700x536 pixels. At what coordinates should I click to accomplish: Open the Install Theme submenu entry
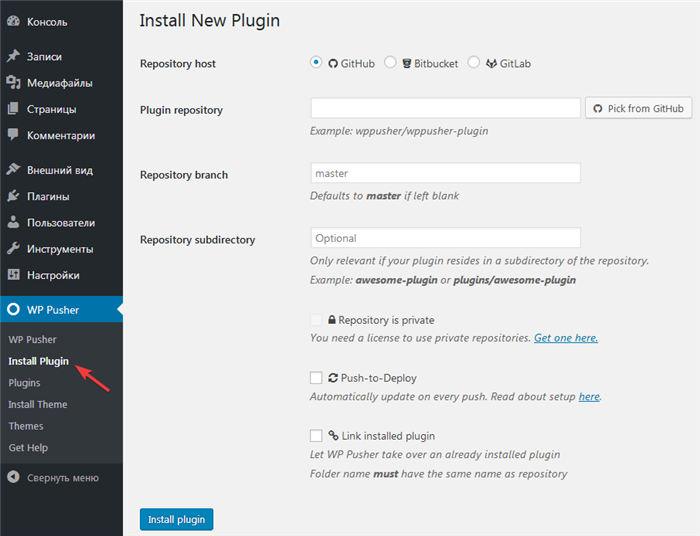(38, 404)
